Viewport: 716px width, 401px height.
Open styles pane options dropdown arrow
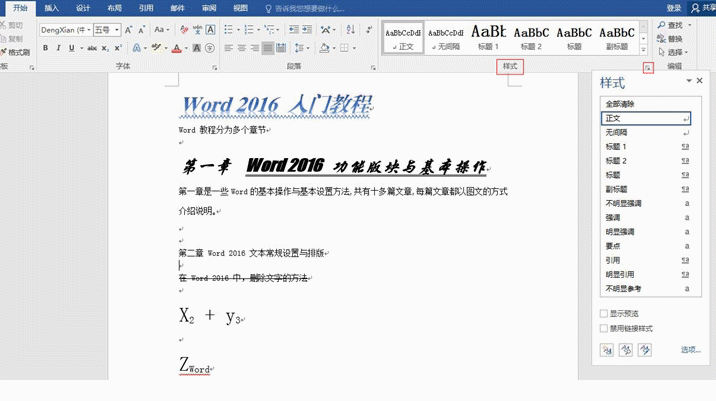689,81
